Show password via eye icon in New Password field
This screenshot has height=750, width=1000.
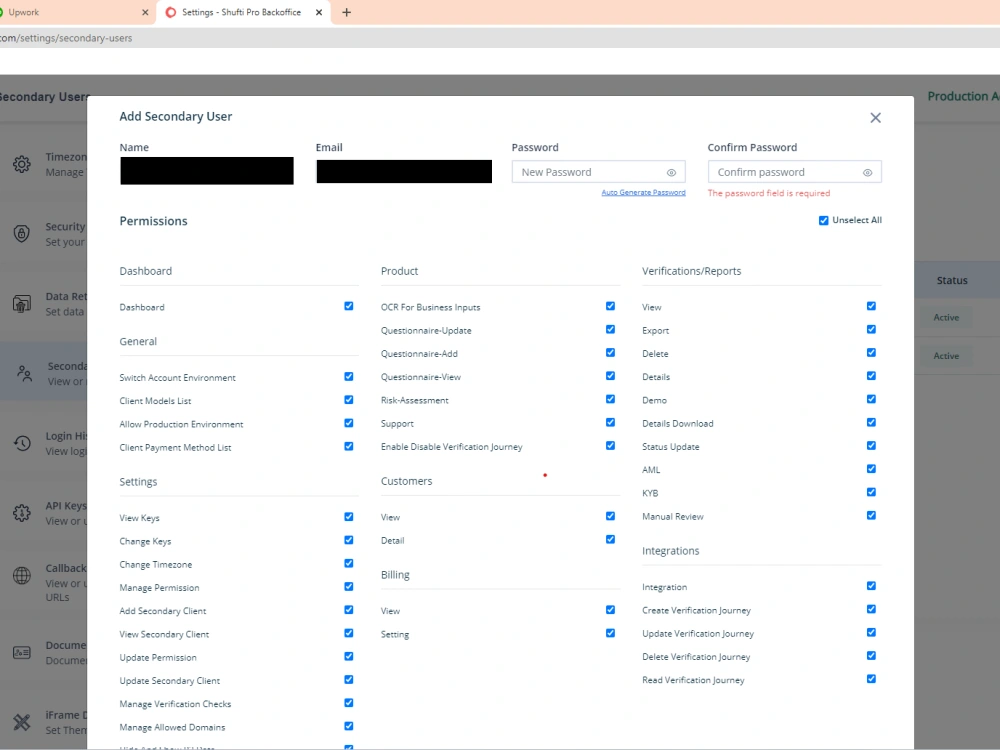(671, 172)
